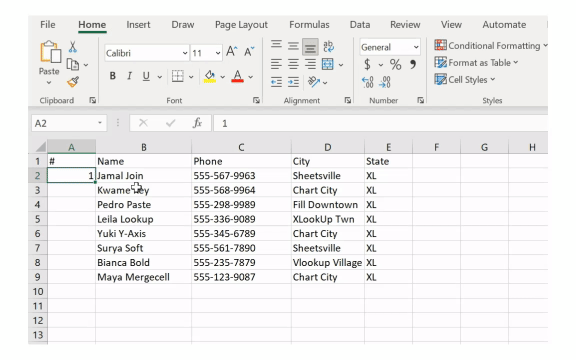Viewport: 576px width, 360px height.
Task: Apply comma style format
Action: 413,65
